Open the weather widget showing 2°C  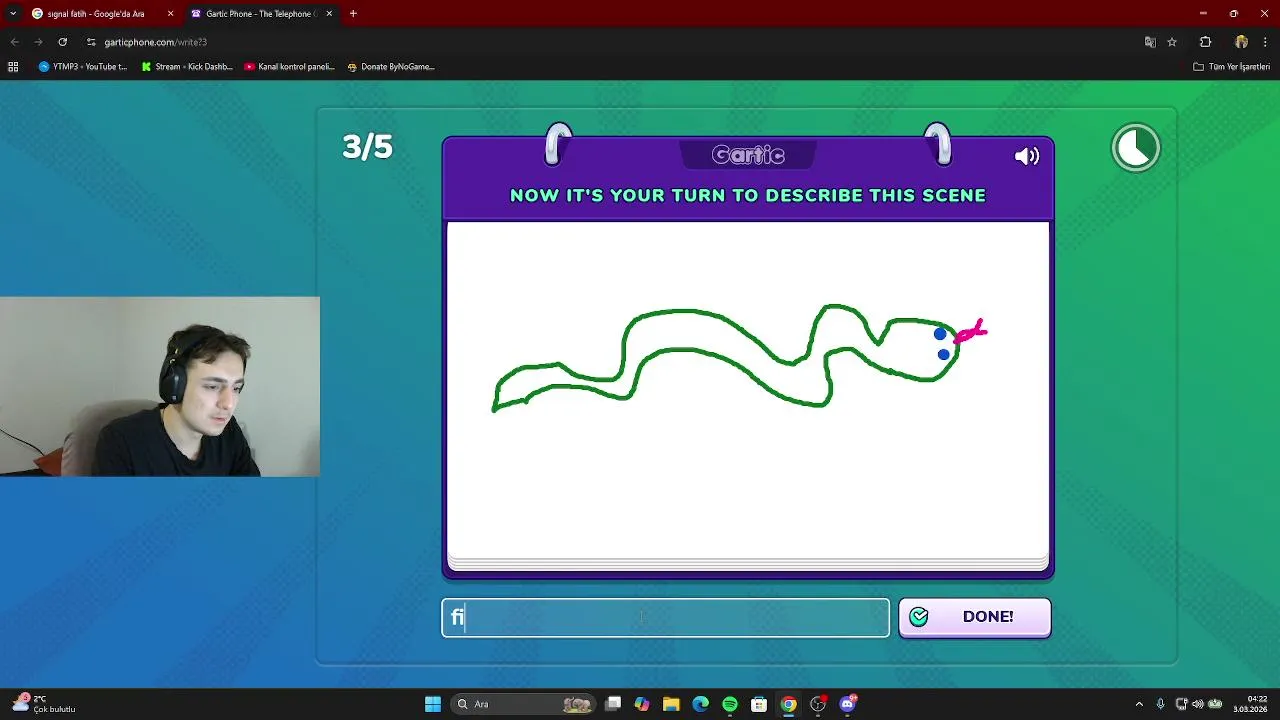pyautogui.click(x=45, y=704)
